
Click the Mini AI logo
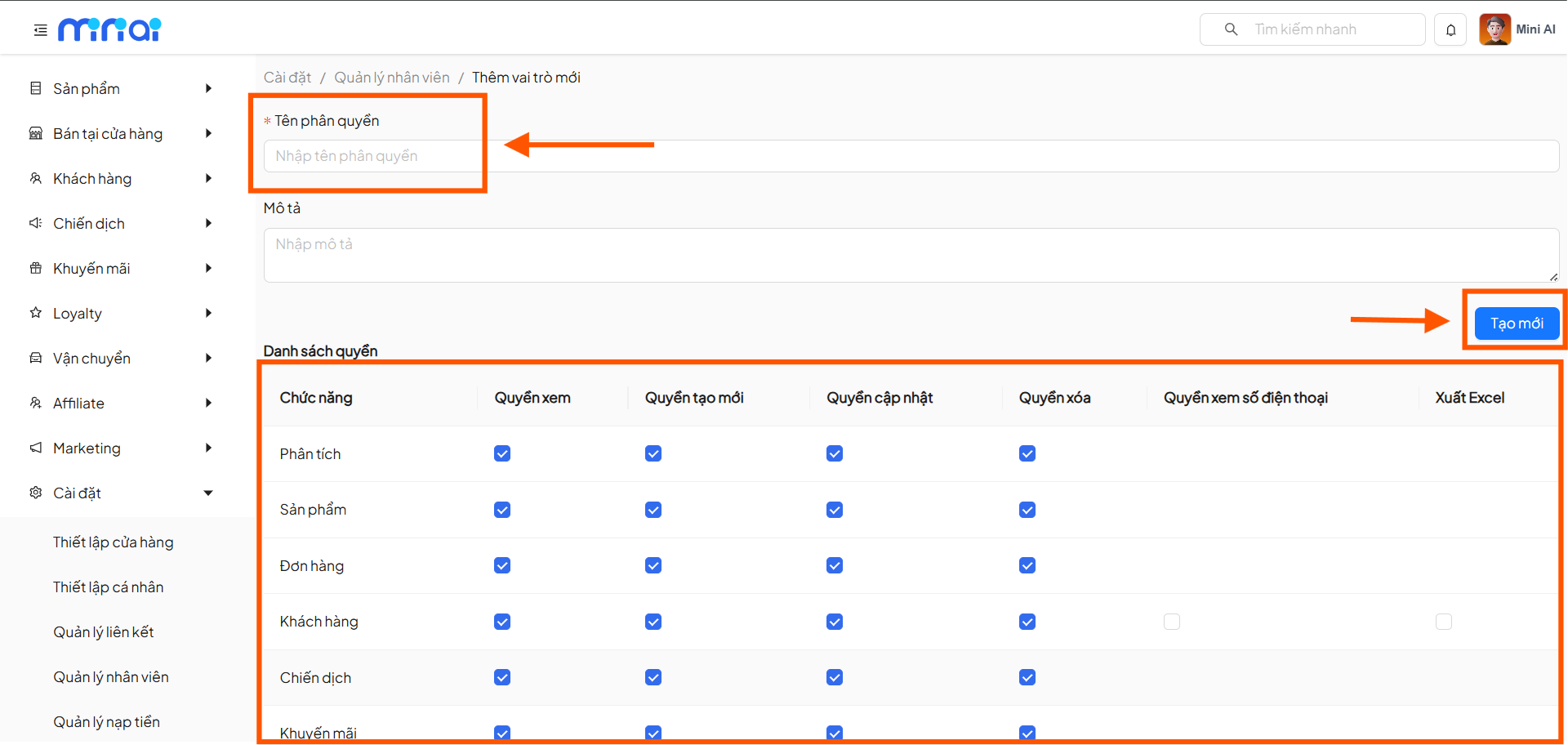pyautogui.click(x=109, y=29)
